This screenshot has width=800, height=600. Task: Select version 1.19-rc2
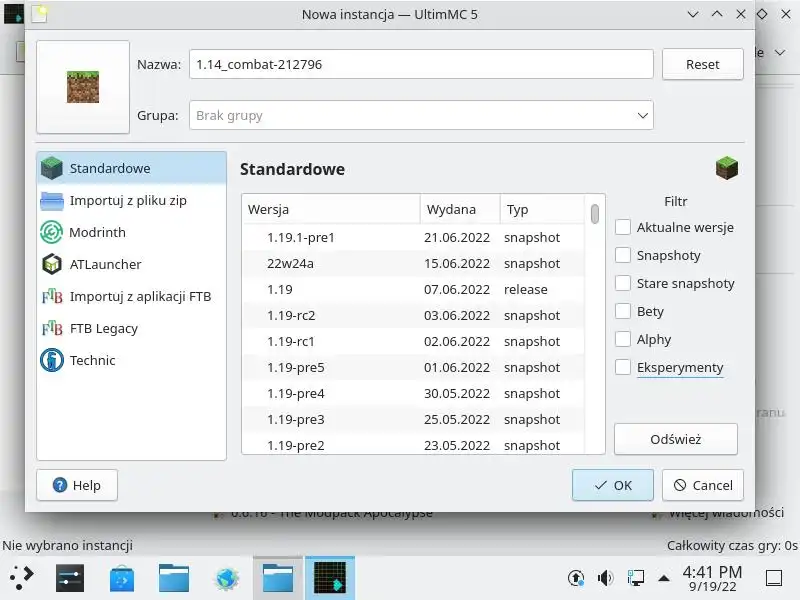413,315
